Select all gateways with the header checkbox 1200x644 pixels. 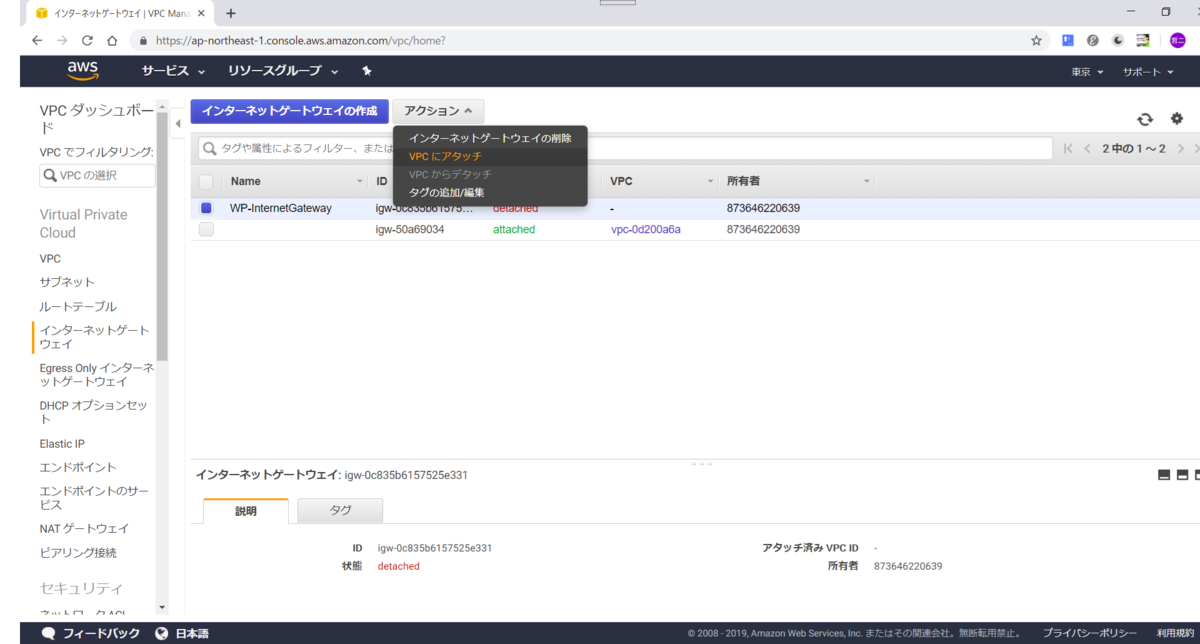point(206,181)
